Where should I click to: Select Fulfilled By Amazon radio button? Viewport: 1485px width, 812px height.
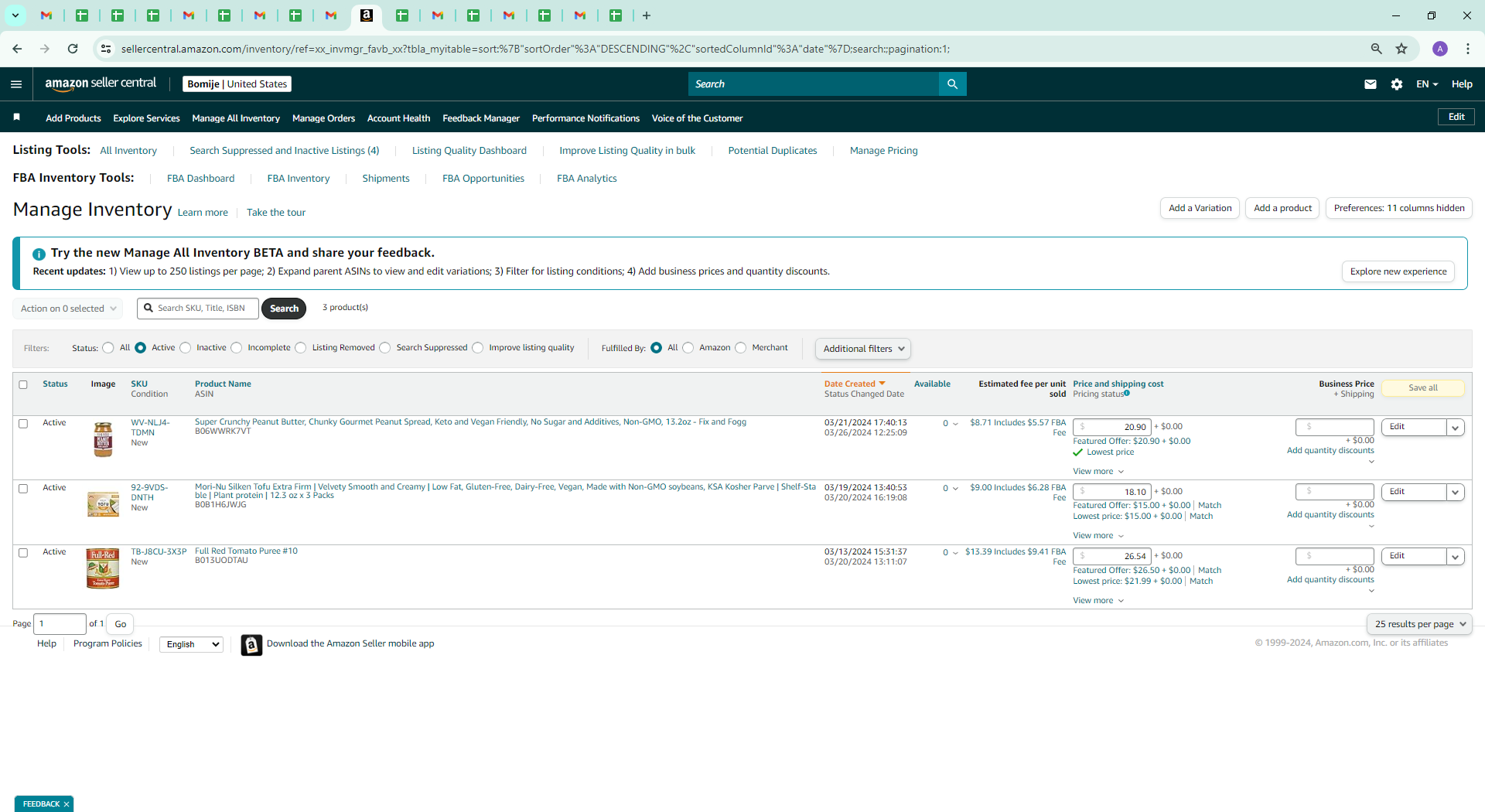[x=688, y=348]
